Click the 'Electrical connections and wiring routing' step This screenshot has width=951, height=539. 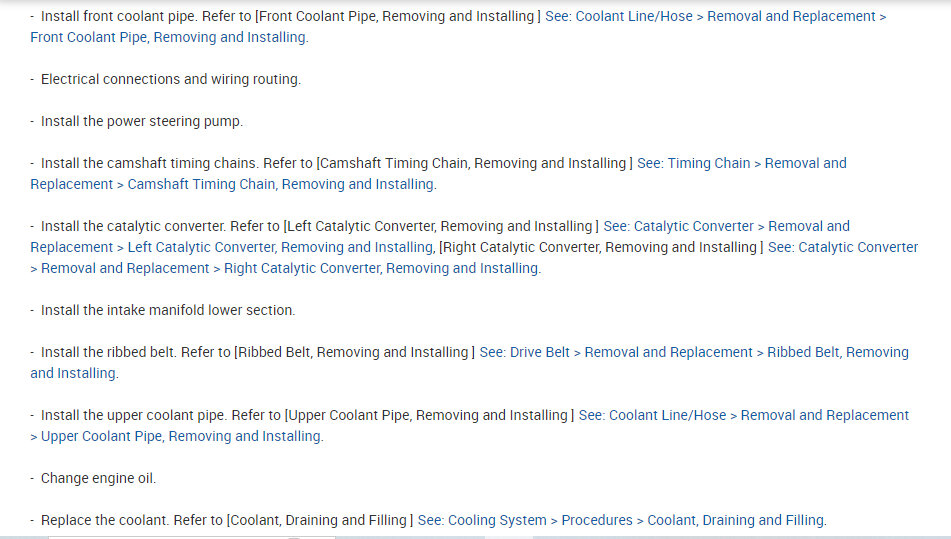coord(170,79)
